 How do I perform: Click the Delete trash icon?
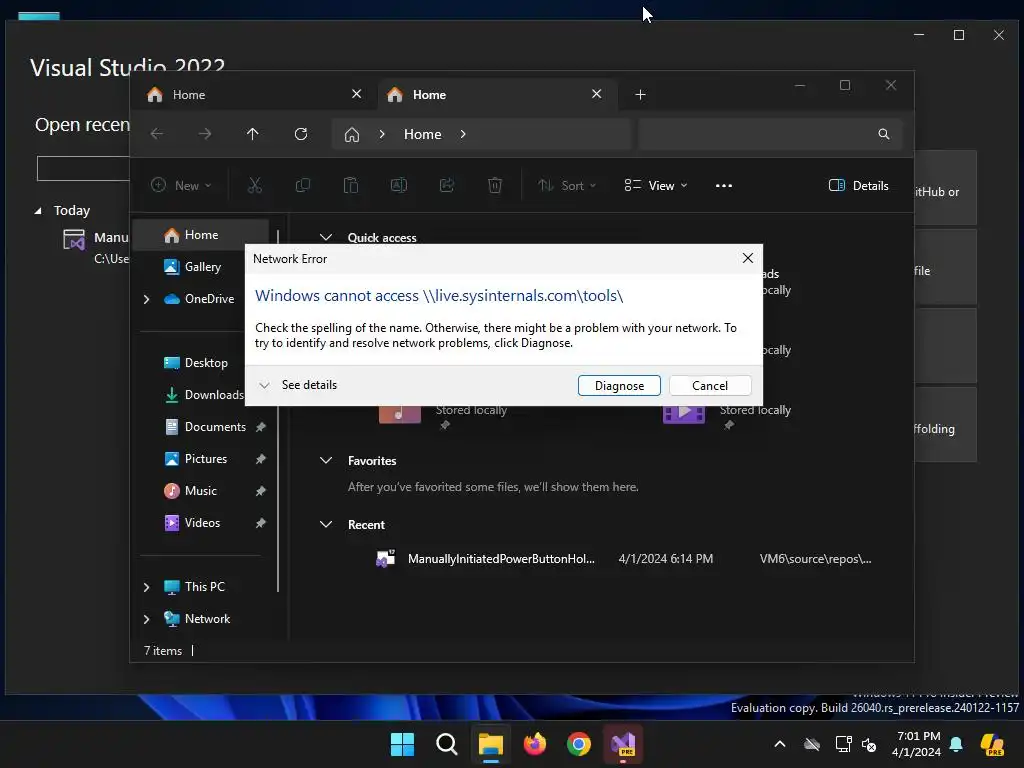(x=495, y=185)
